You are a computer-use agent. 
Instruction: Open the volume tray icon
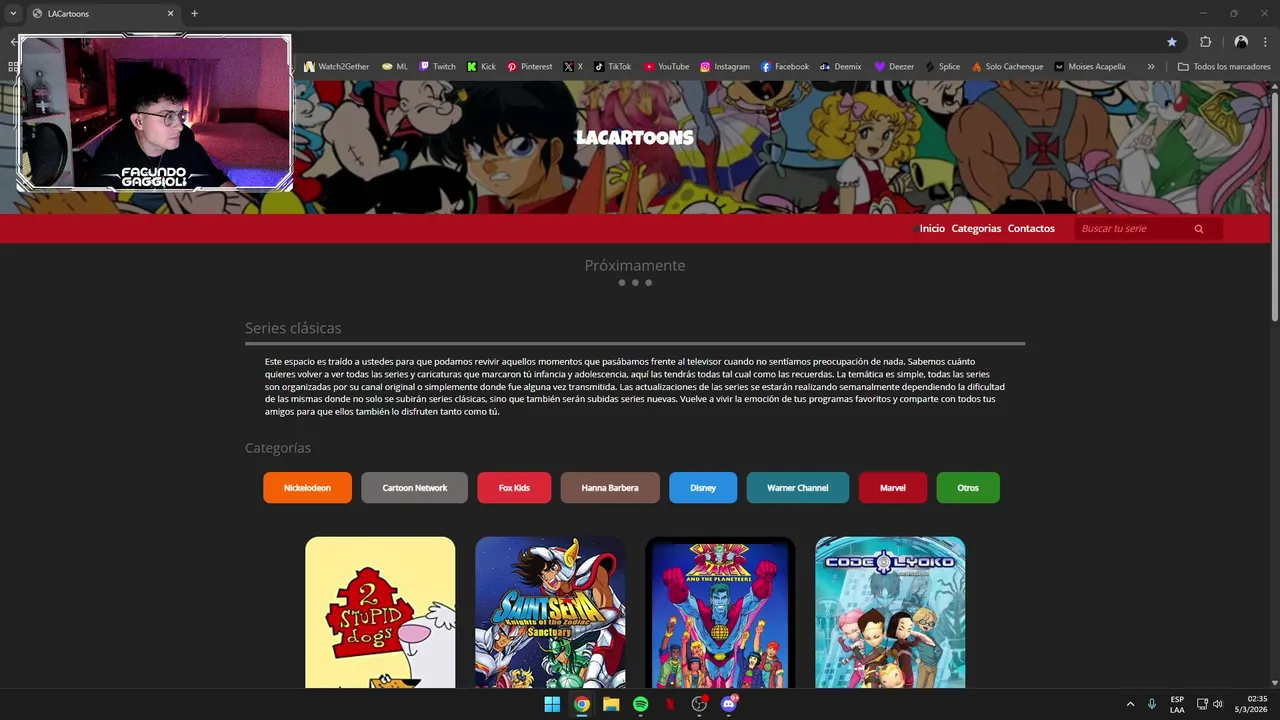[x=1217, y=704]
